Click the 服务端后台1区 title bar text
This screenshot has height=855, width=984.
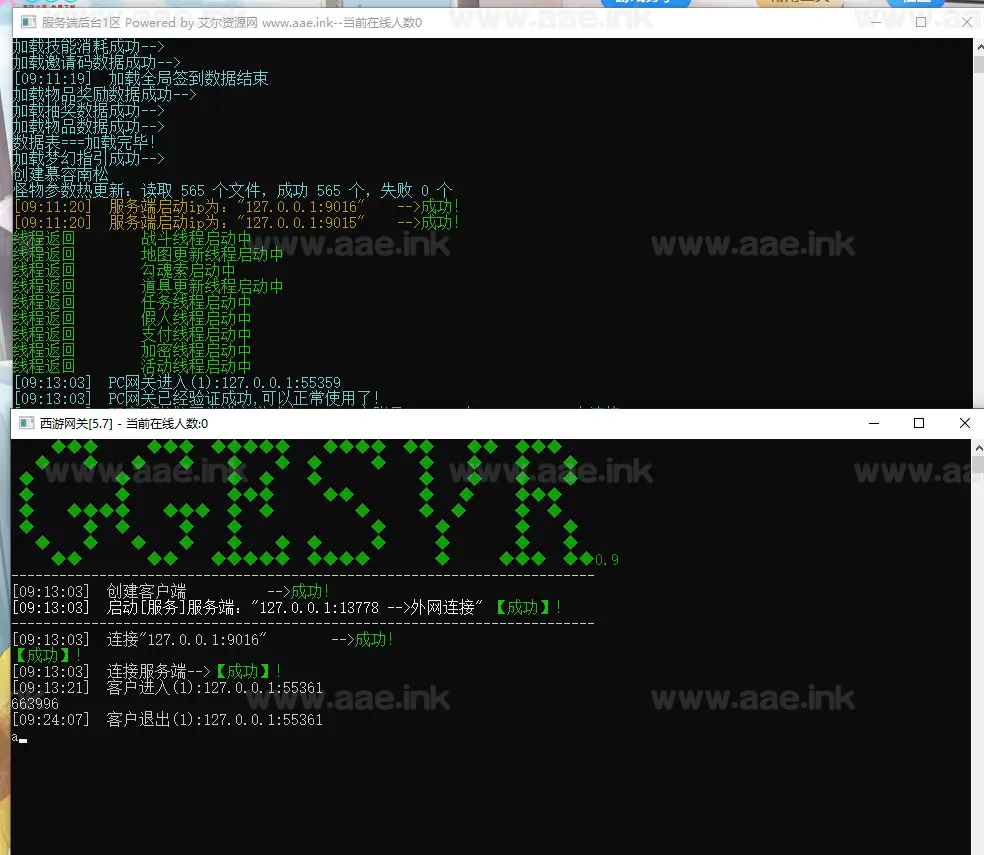[232, 23]
